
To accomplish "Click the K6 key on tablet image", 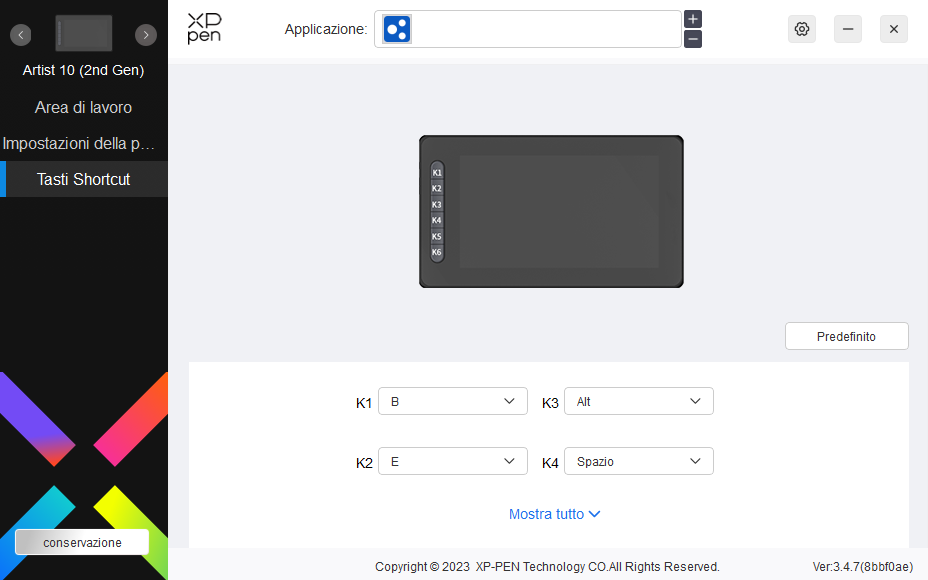I will [437, 252].
